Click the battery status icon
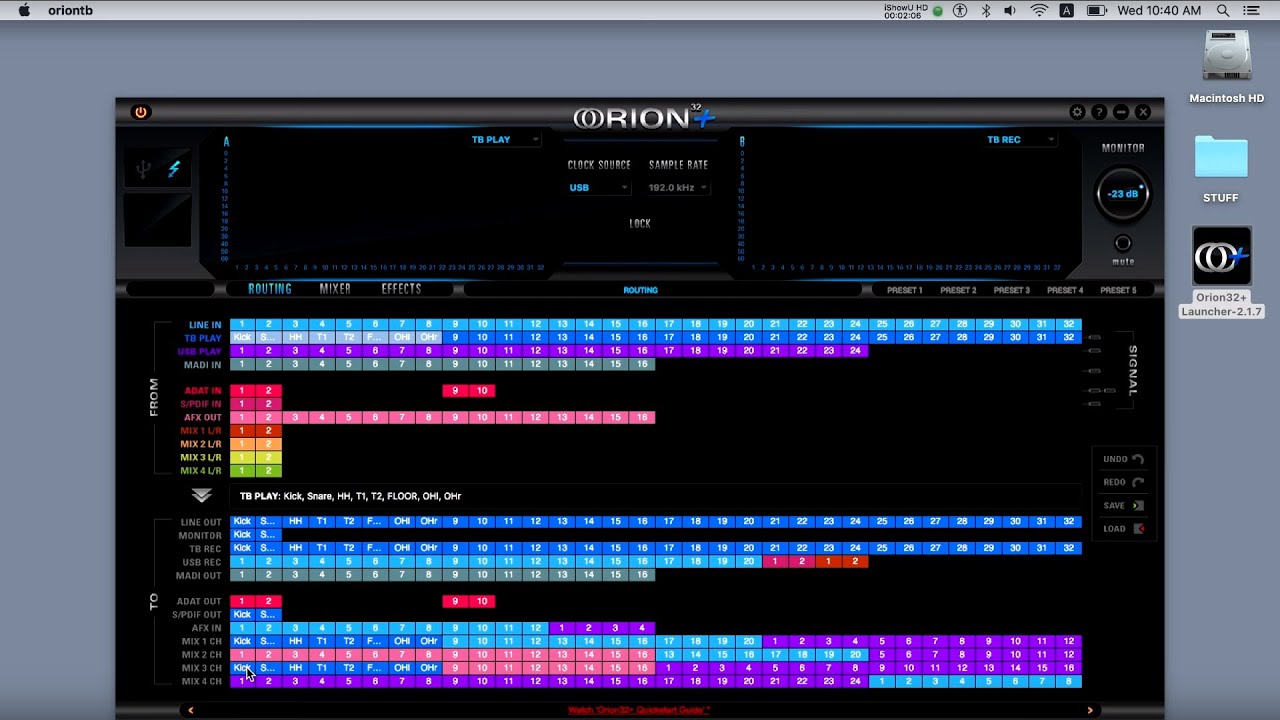 tap(1096, 10)
